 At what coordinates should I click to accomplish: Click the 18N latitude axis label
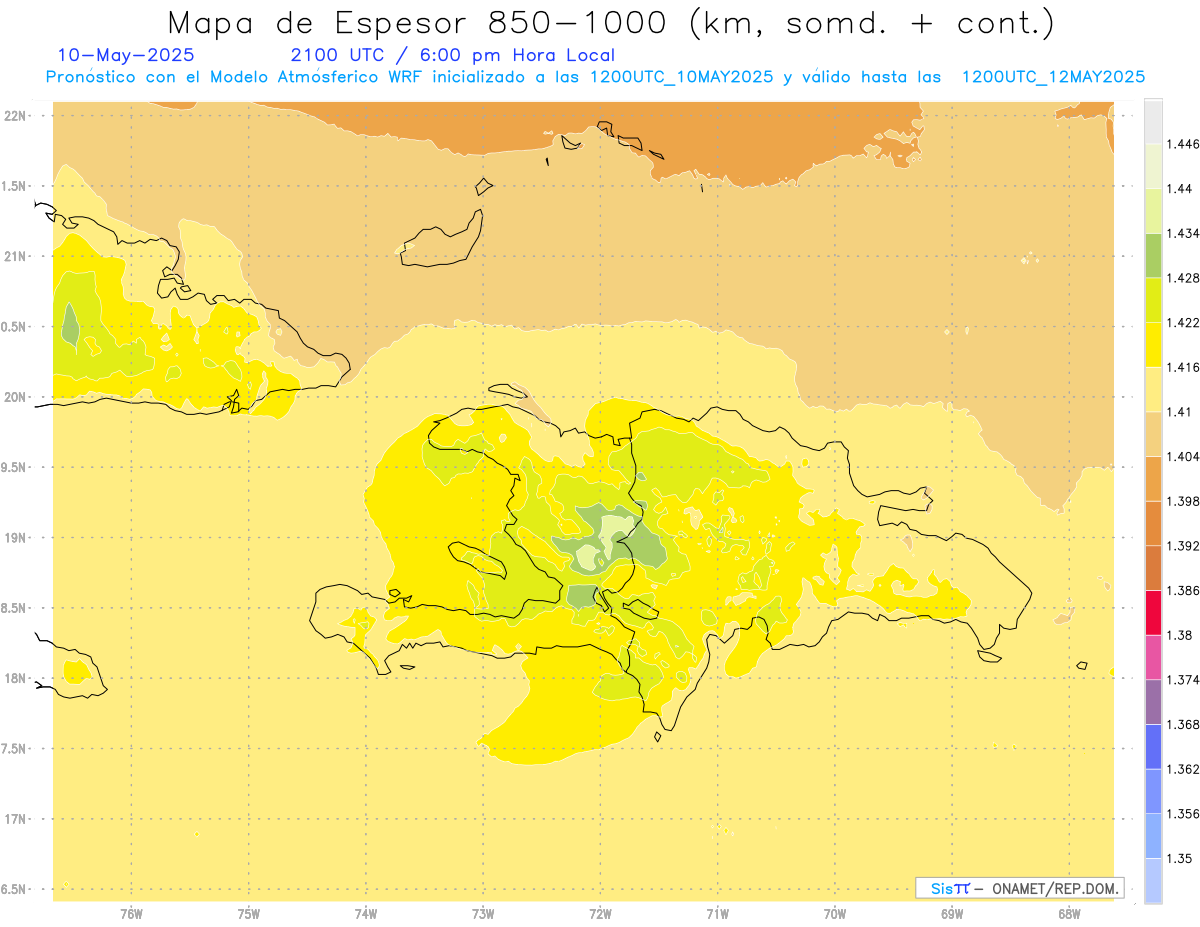[x=15, y=679]
